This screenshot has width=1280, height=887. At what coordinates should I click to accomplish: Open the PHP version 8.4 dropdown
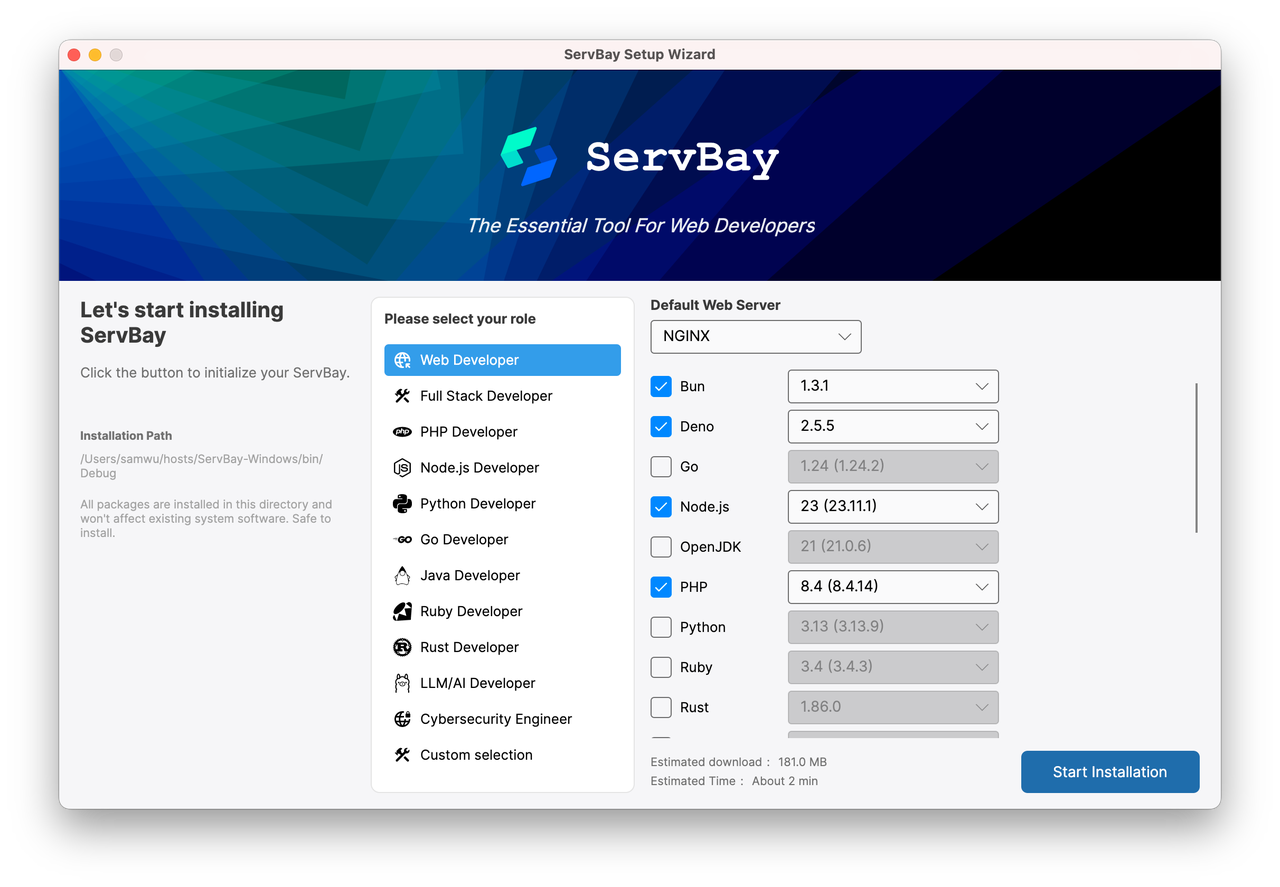point(893,587)
